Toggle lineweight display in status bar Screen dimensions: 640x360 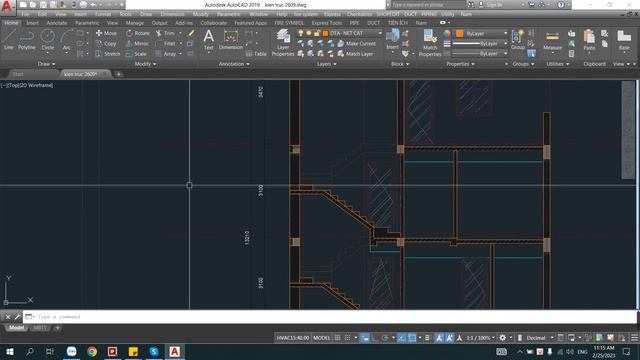pos(427,338)
